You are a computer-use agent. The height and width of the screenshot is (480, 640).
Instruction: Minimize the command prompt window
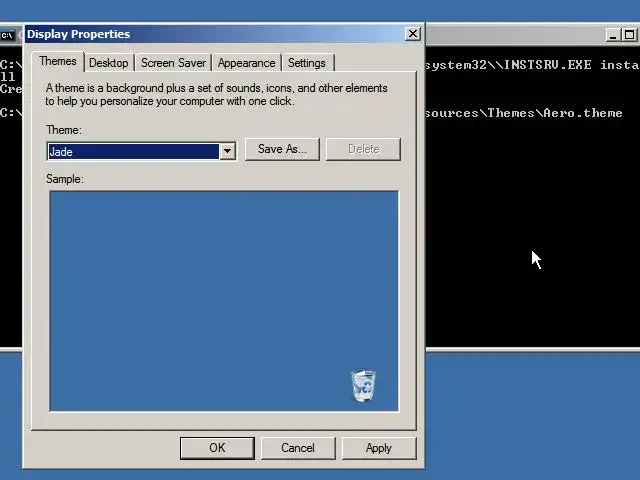click(613, 35)
